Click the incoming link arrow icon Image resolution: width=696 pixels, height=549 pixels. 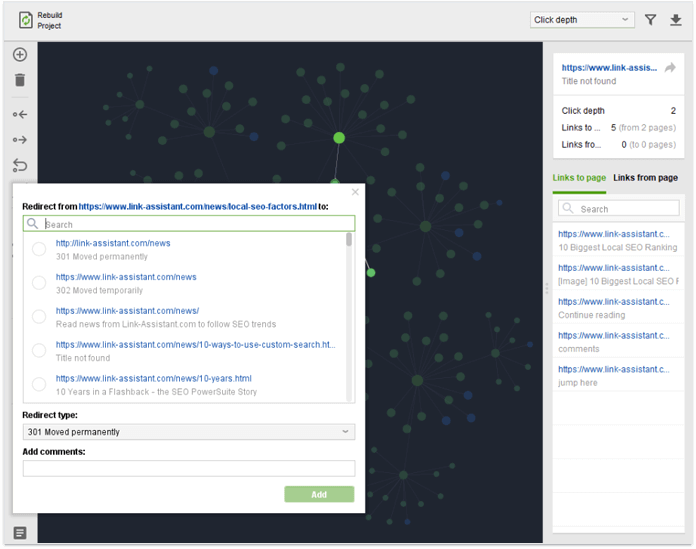[x=20, y=115]
